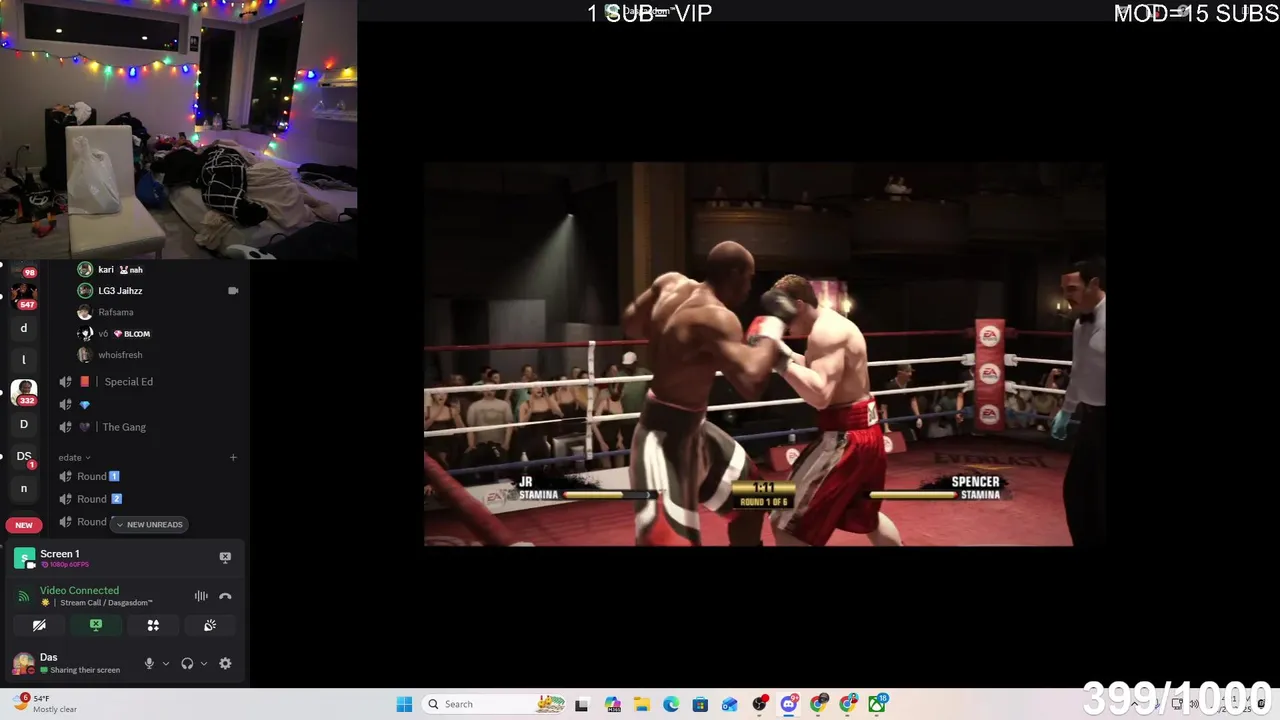Open noise suppression settings icon
The height and width of the screenshot is (720, 1280).
click(201, 596)
